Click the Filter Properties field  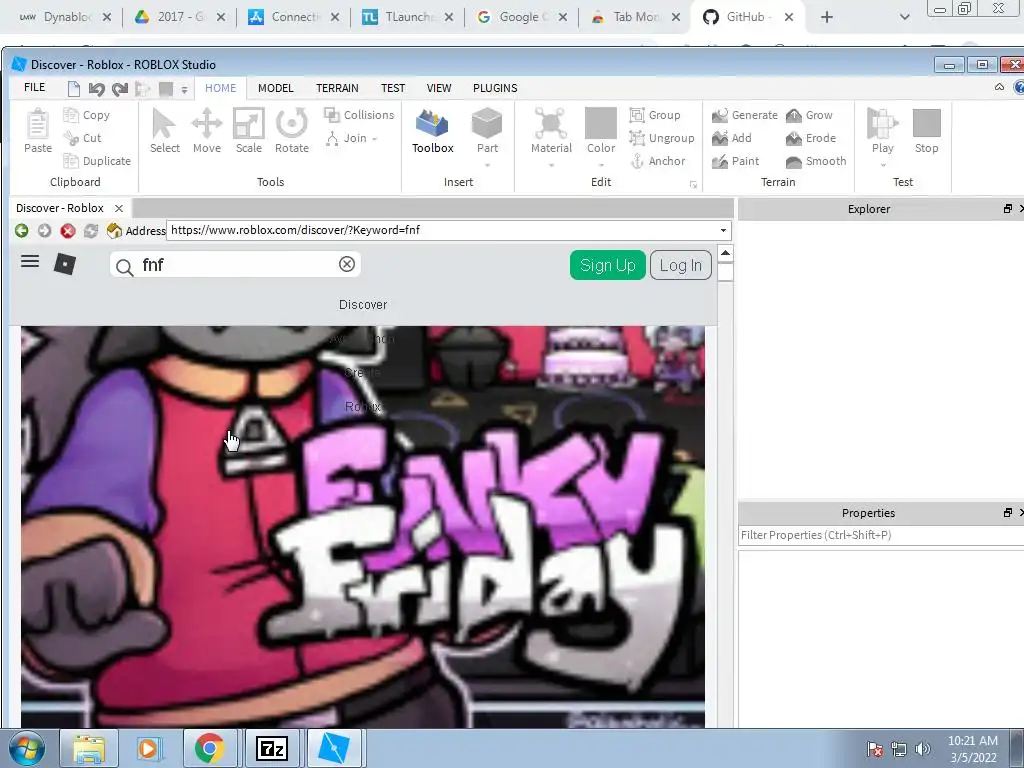click(880, 535)
